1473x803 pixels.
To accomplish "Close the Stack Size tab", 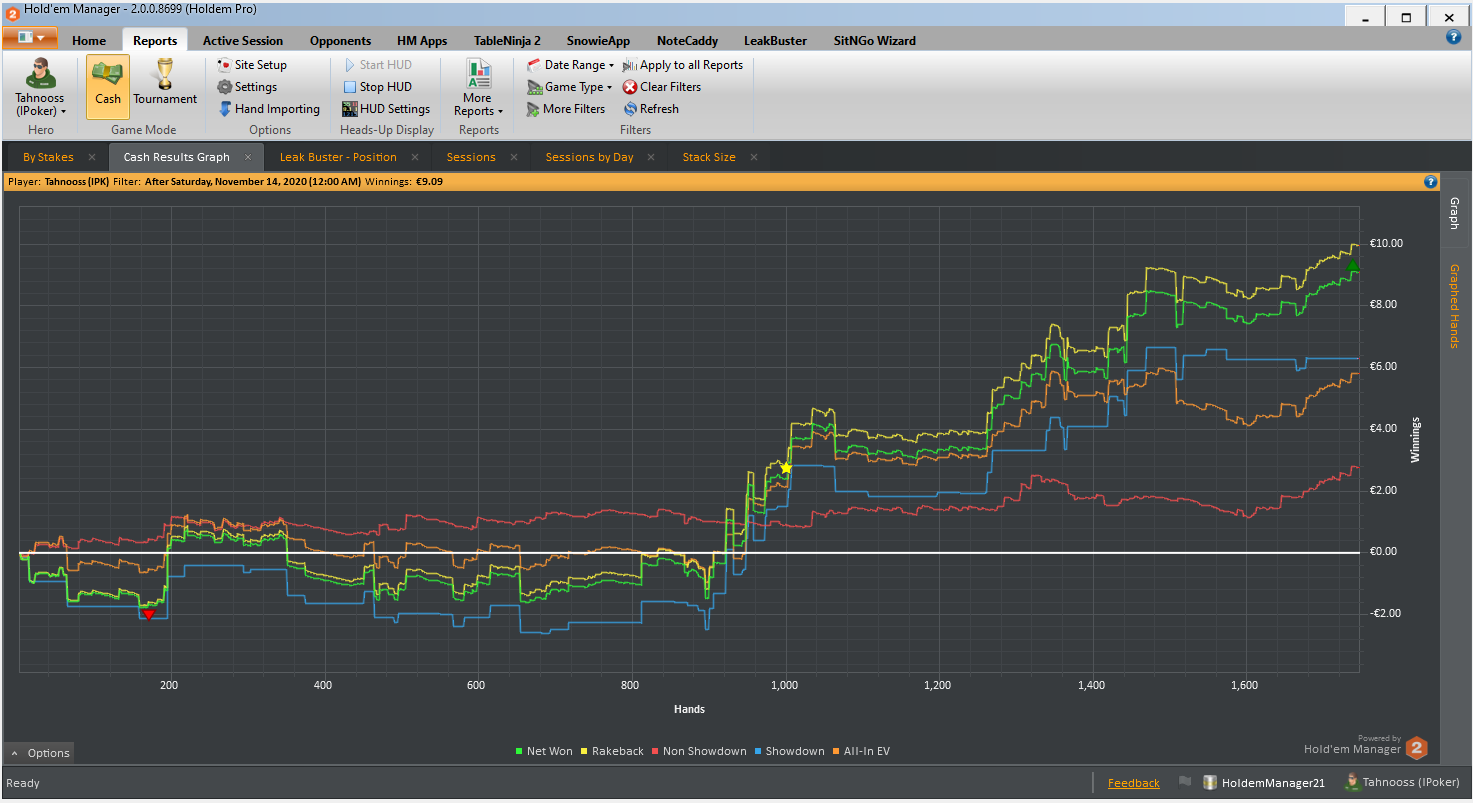I will 754,157.
